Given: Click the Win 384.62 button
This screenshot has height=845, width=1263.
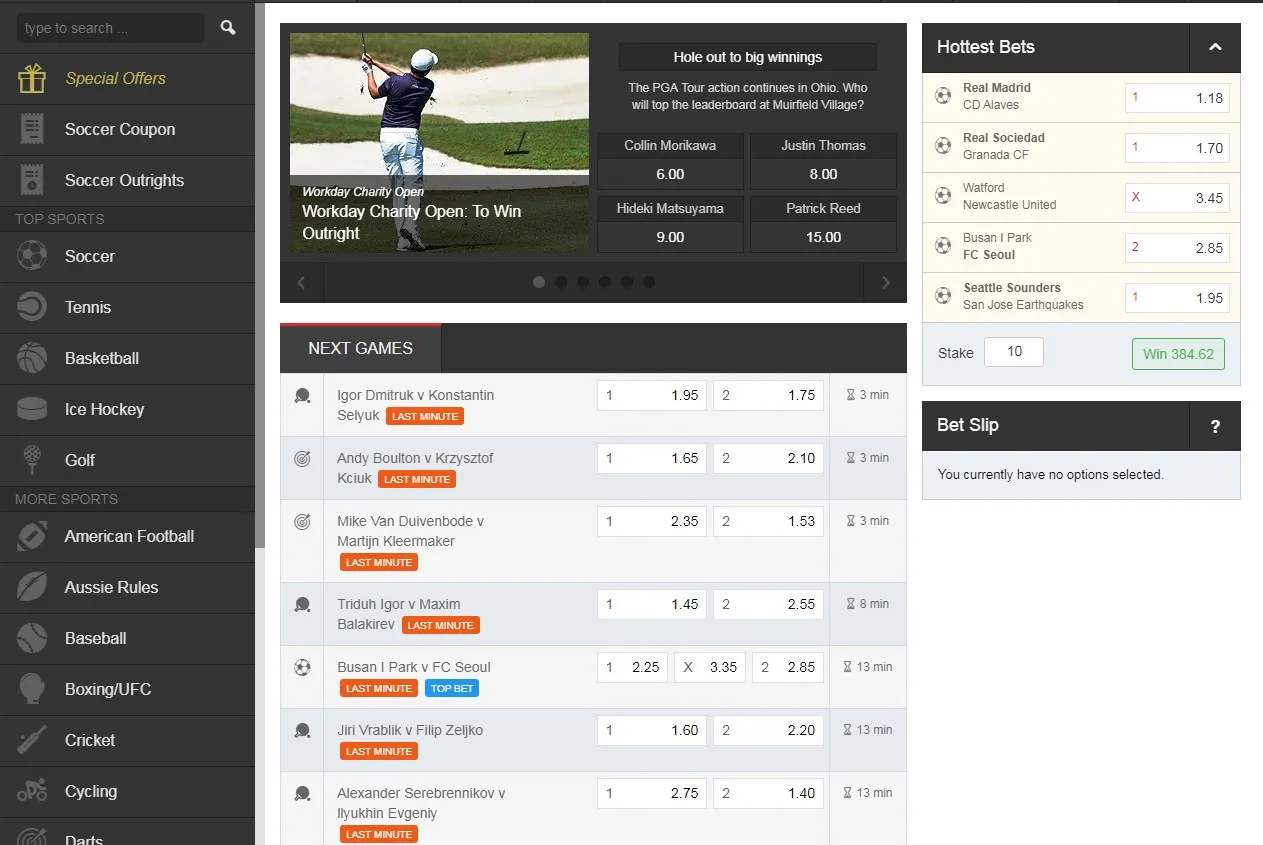Looking at the screenshot, I should 1178,354.
